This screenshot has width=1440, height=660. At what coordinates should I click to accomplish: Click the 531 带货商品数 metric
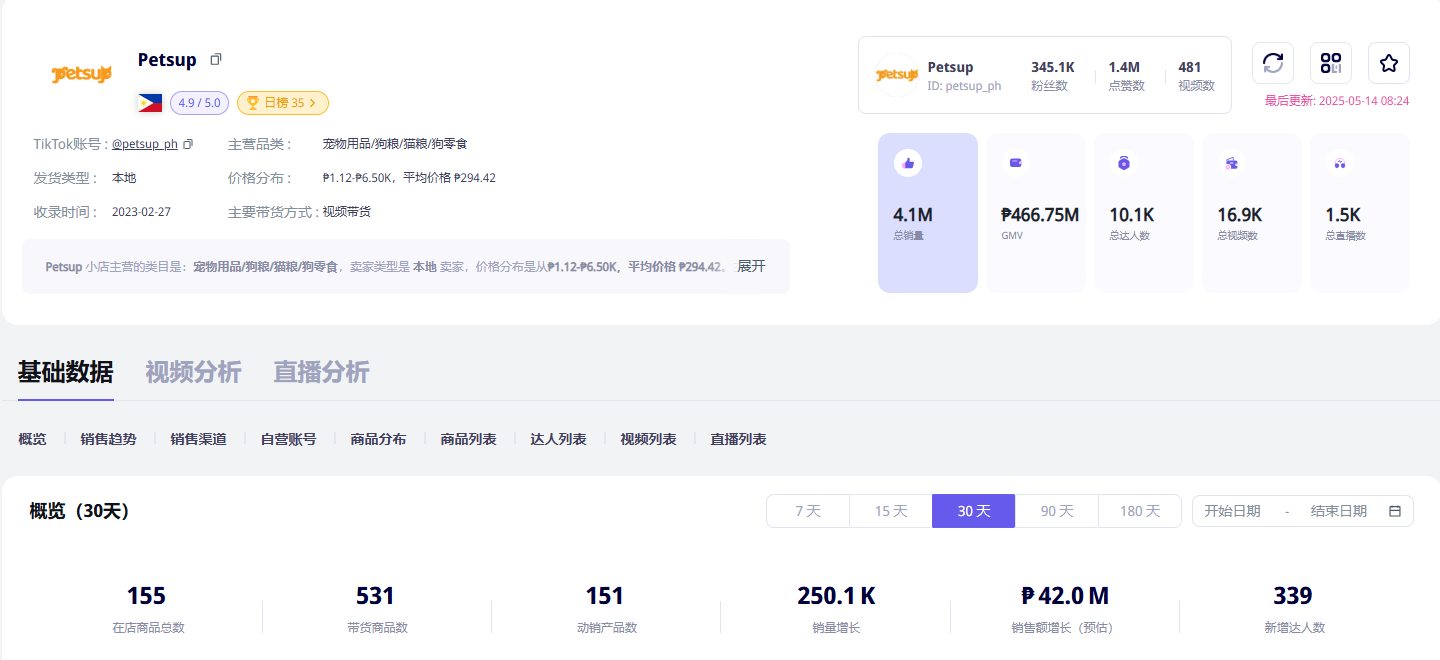click(x=376, y=608)
